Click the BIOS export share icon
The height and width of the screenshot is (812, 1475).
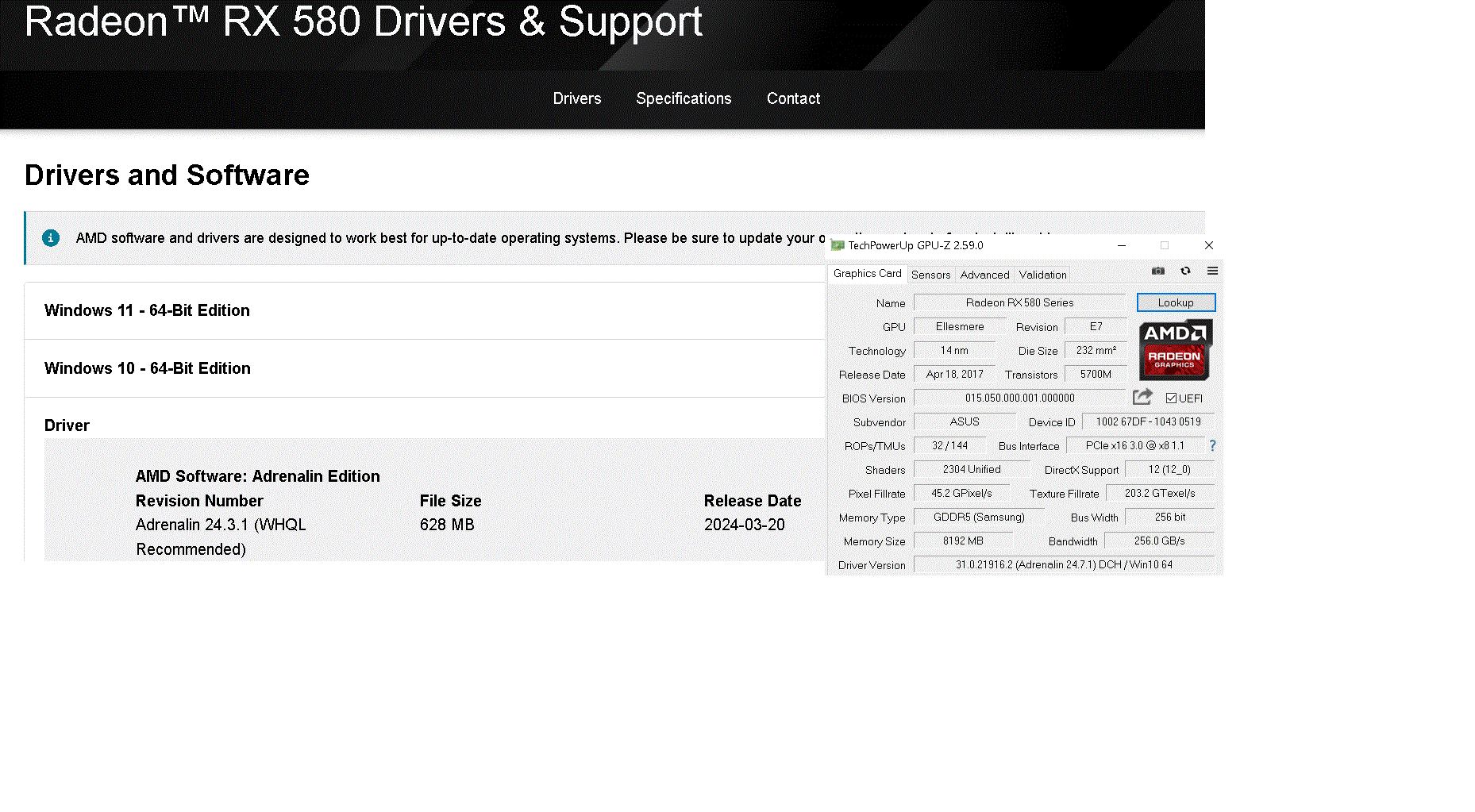coord(1142,397)
